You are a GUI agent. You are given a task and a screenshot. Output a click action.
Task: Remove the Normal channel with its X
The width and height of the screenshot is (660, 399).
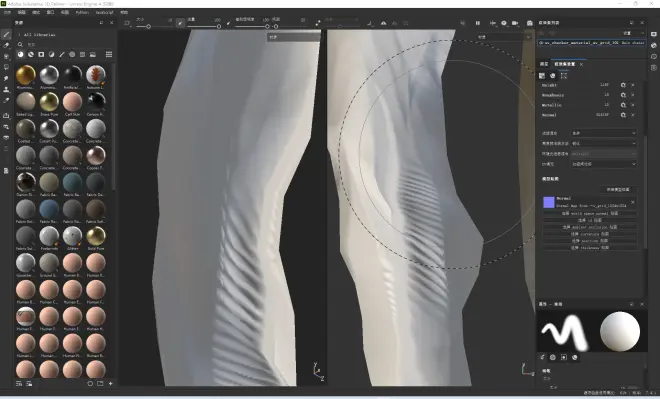(633, 115)
